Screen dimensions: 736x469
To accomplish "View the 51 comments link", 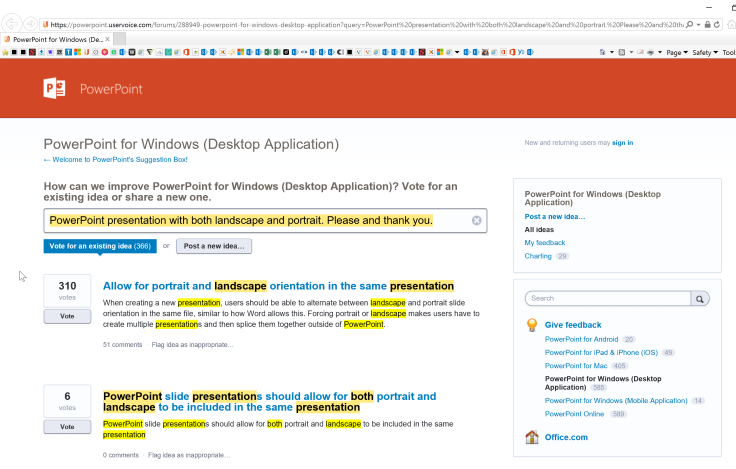I will tap(123, 345).
